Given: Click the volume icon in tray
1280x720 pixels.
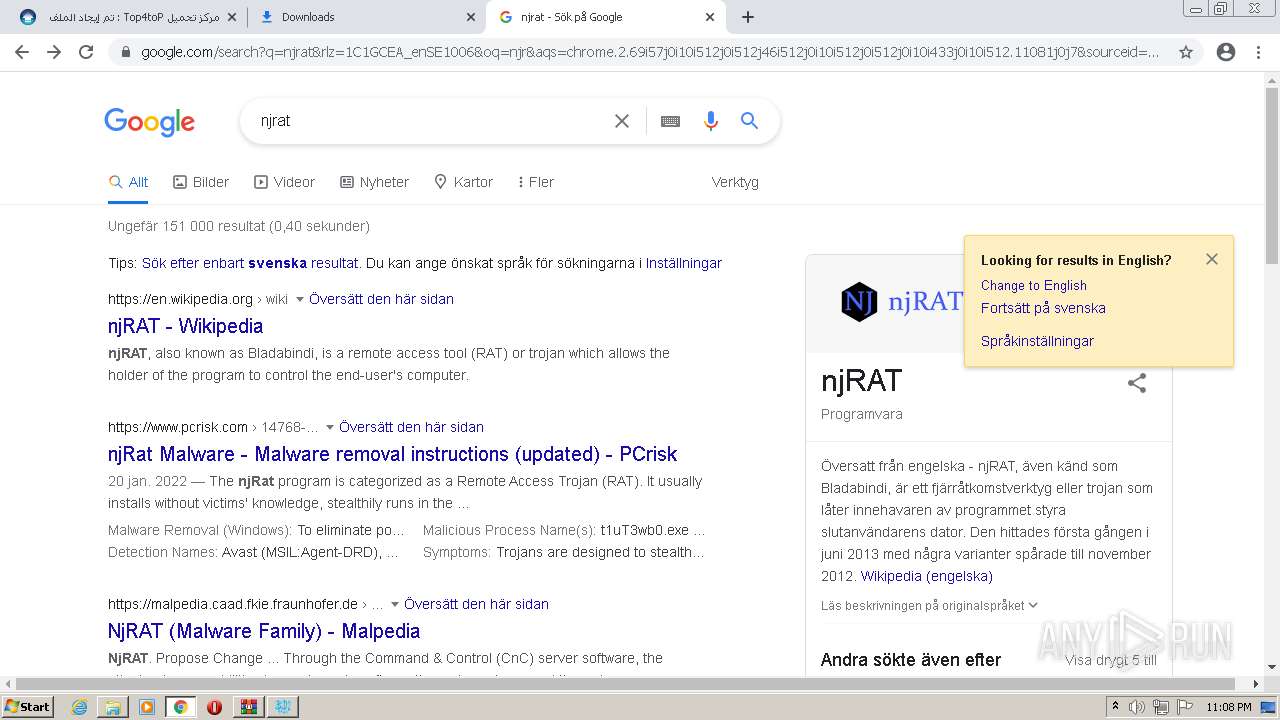Looking at the screenshot, I should (1139, 707).
